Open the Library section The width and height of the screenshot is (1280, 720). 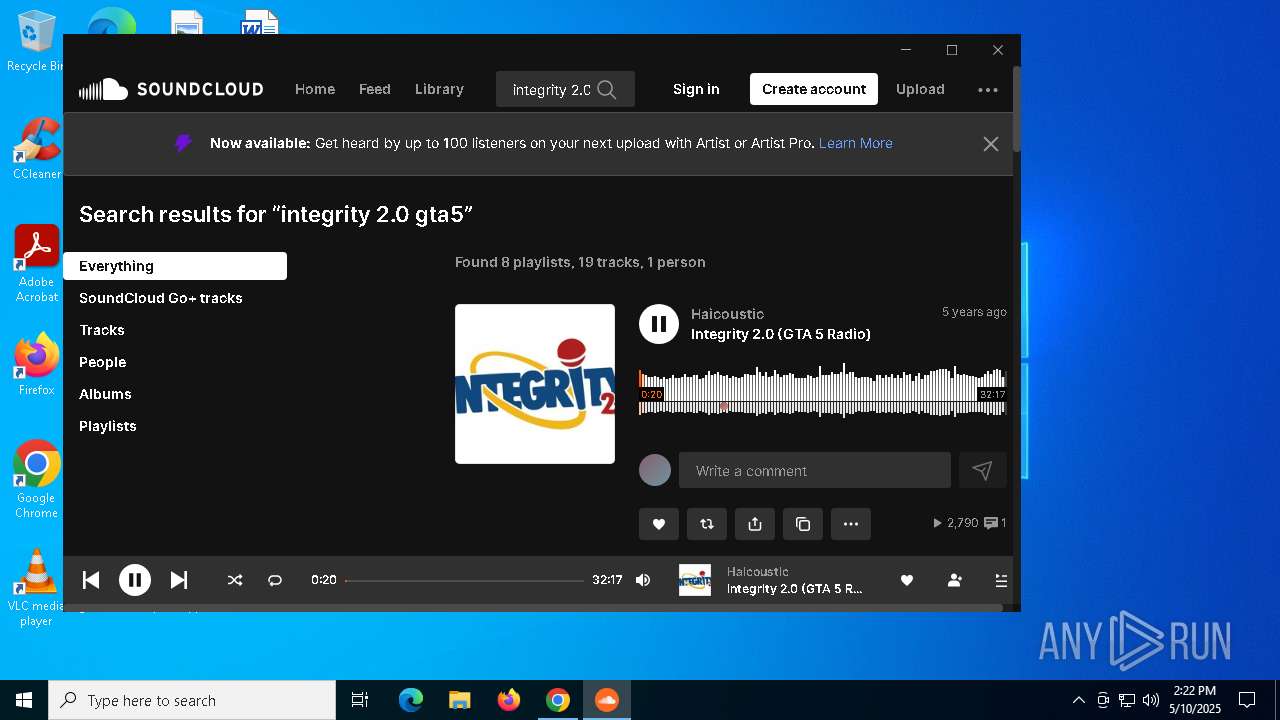click(439, 89)
